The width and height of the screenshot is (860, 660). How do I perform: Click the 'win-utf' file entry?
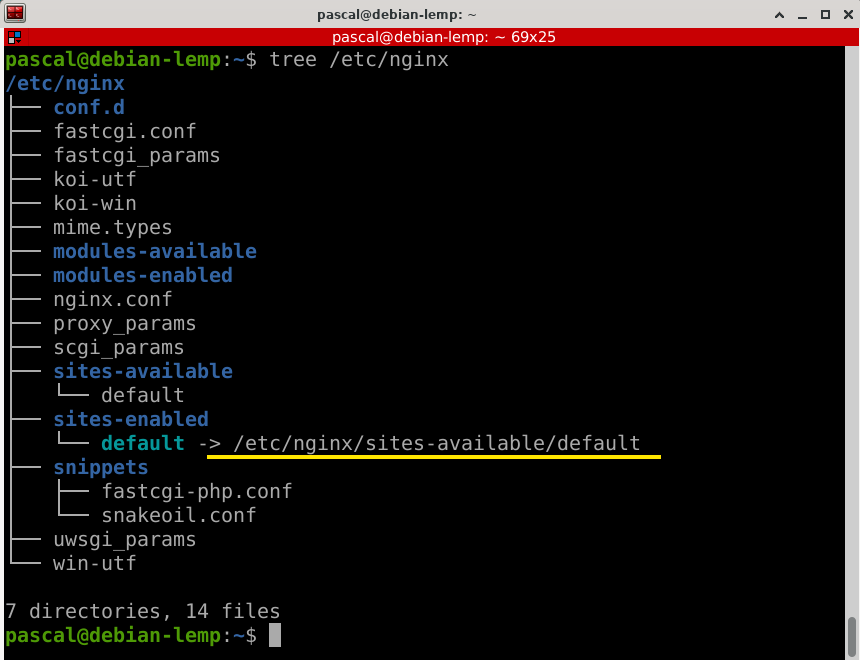tap(95, 563)
